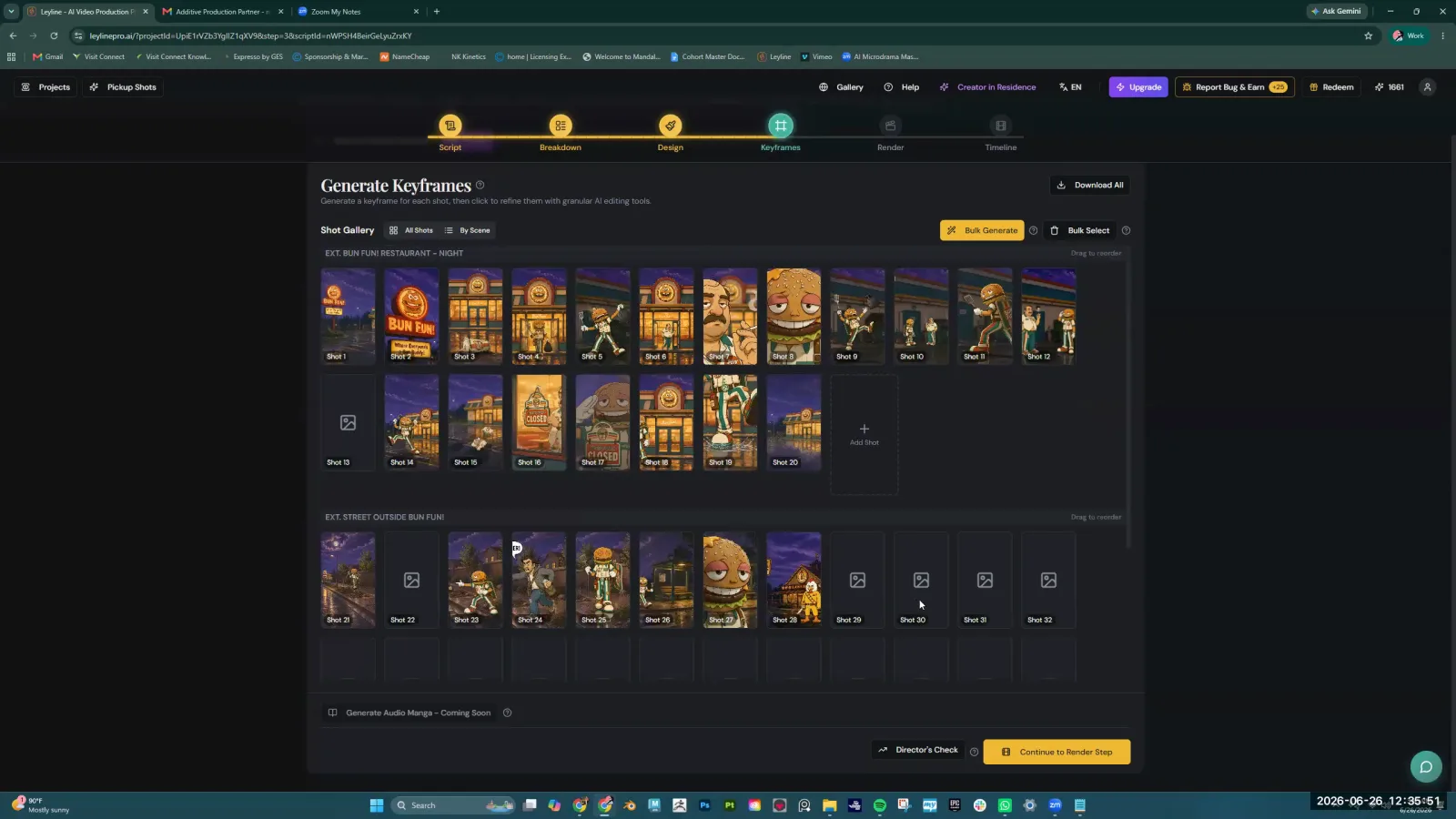
Task: Open Projects menu
Action: [45, 87]
